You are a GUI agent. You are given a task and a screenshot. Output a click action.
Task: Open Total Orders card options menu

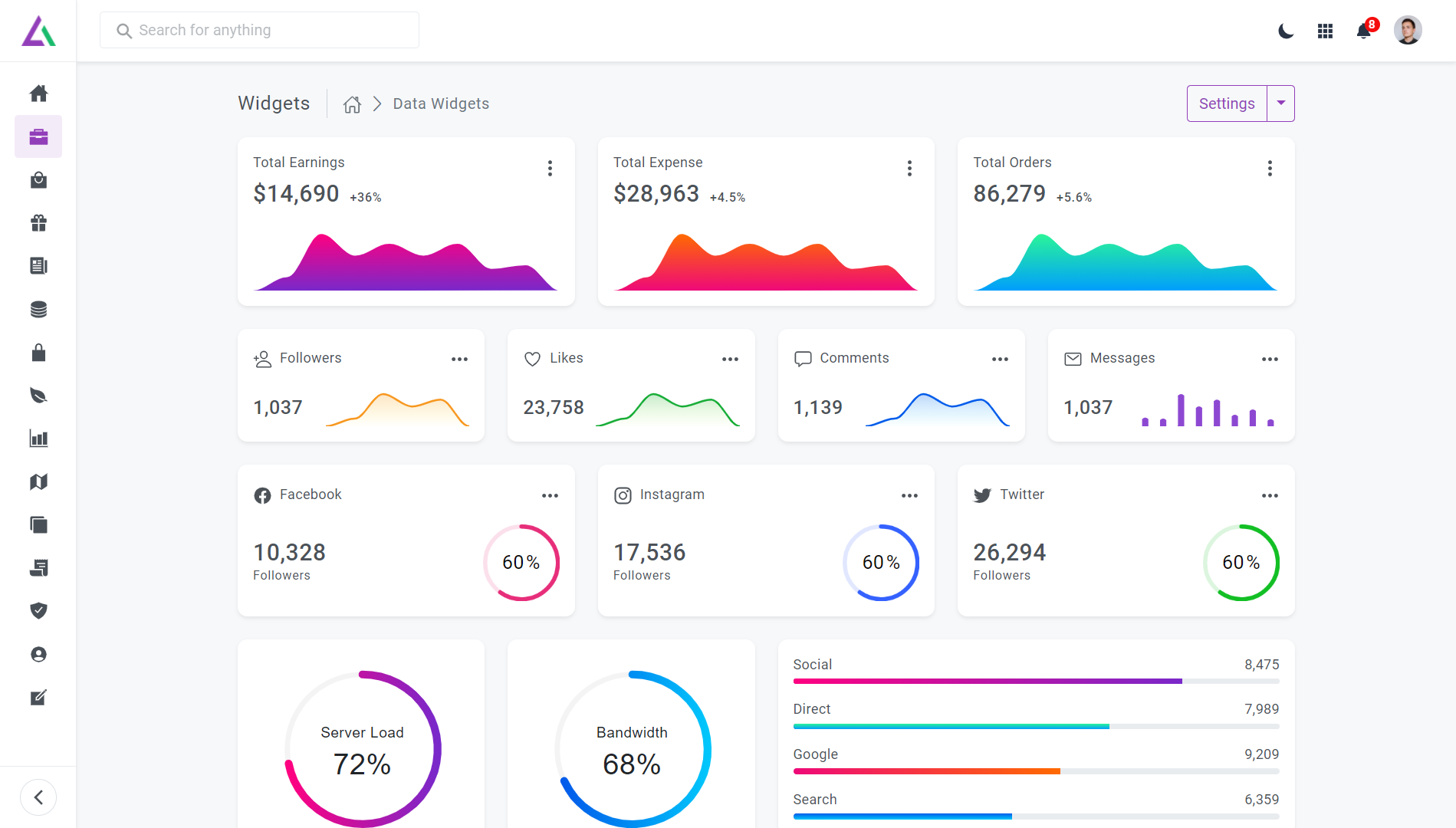pos(1270,169)
